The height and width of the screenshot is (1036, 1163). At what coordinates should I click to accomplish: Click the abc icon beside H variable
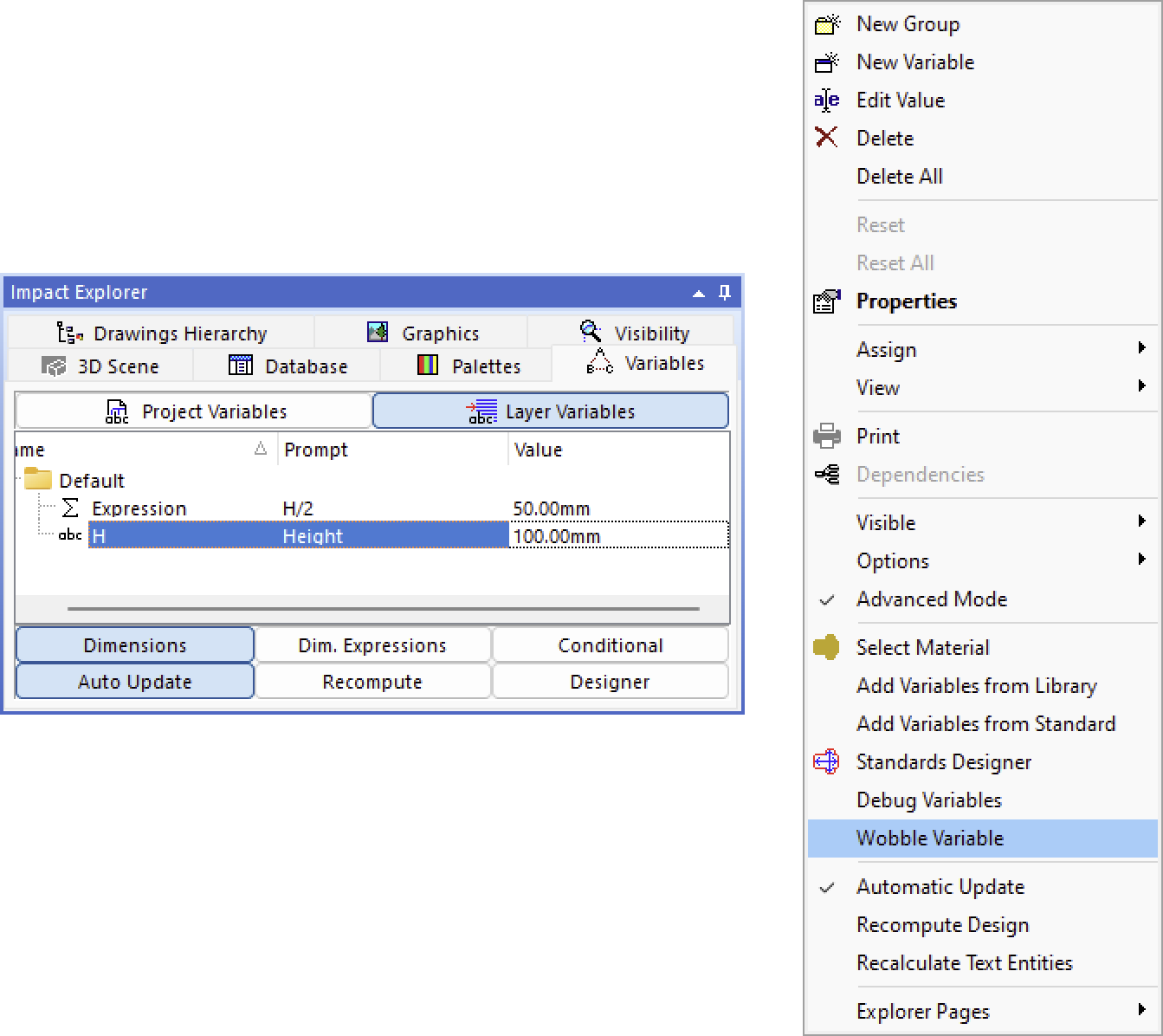(70, 535)
